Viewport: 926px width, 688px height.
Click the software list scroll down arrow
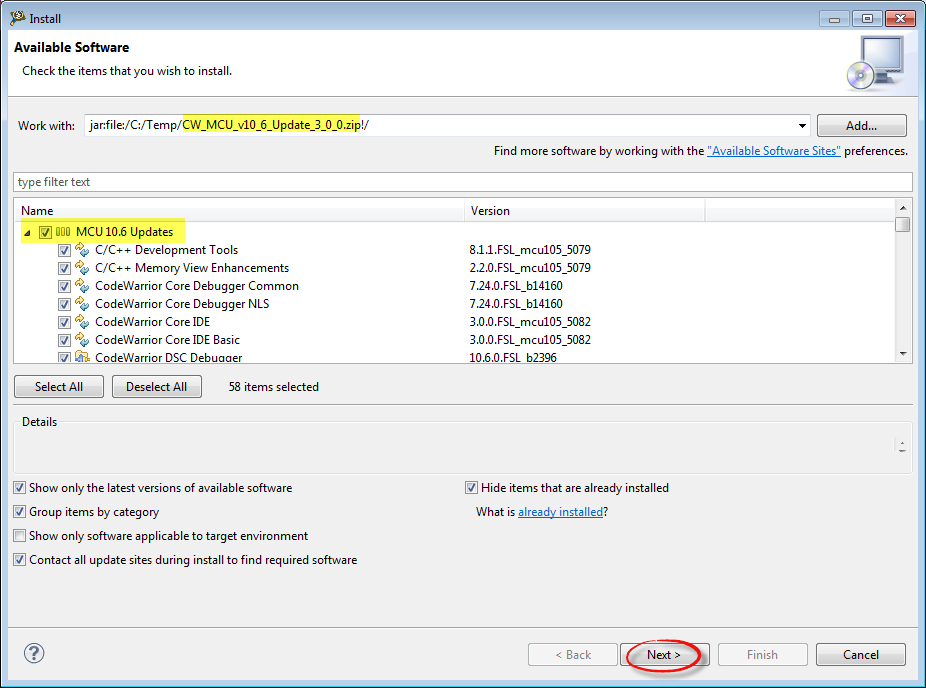coord(903,354)
